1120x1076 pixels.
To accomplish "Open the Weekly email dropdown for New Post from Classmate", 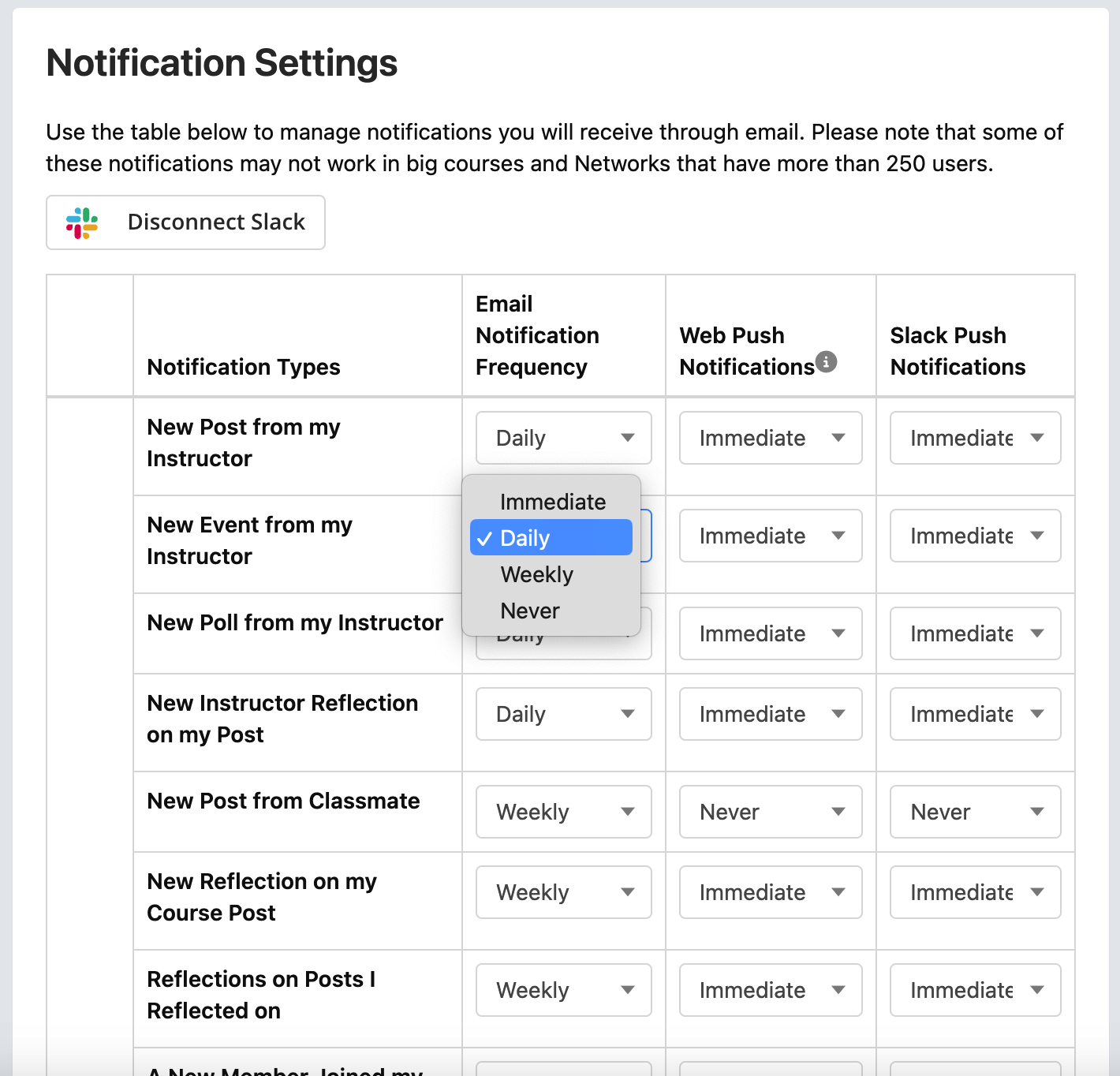I will [x=564, y=812].
